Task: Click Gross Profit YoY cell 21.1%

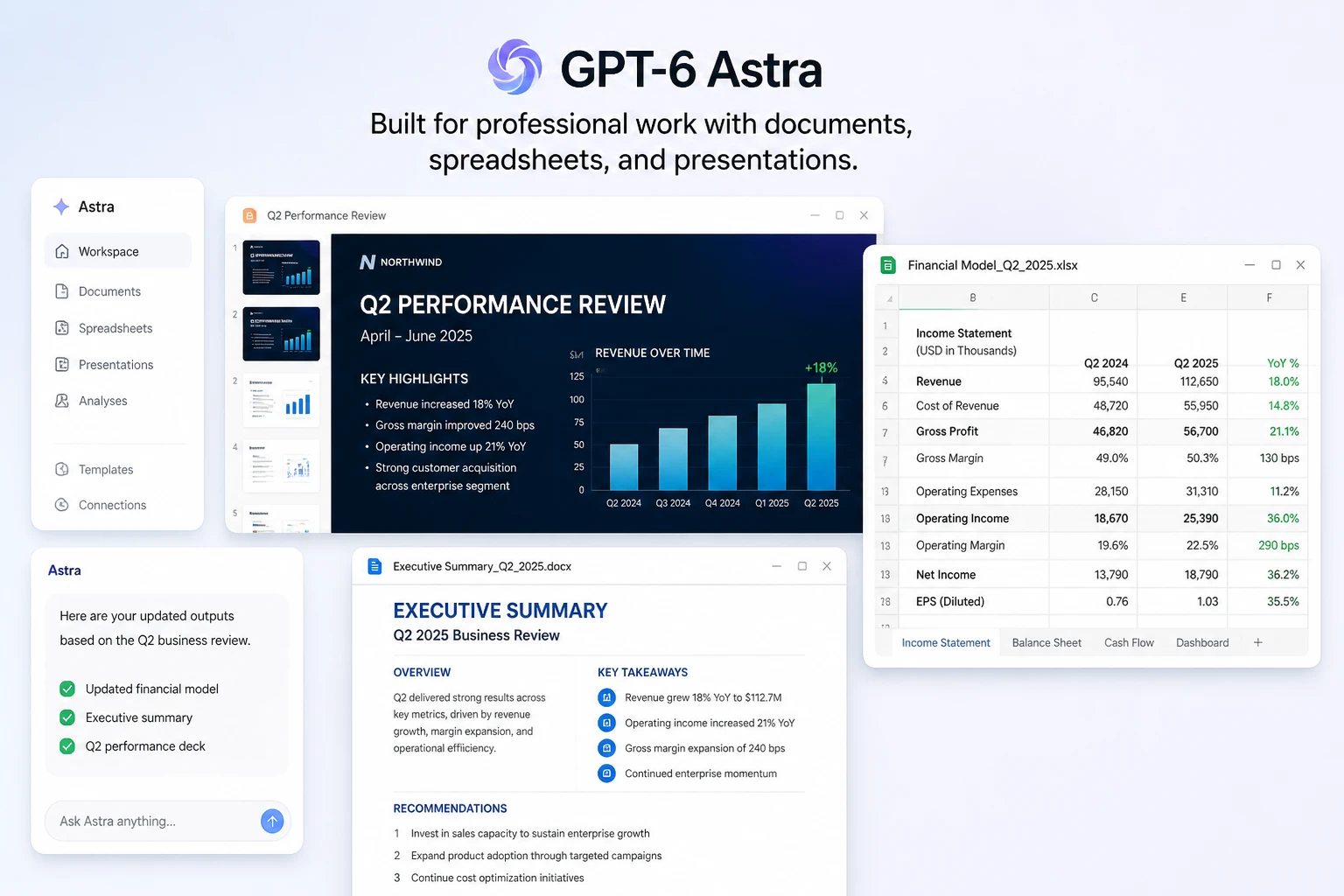Action: pos(1268,431)
